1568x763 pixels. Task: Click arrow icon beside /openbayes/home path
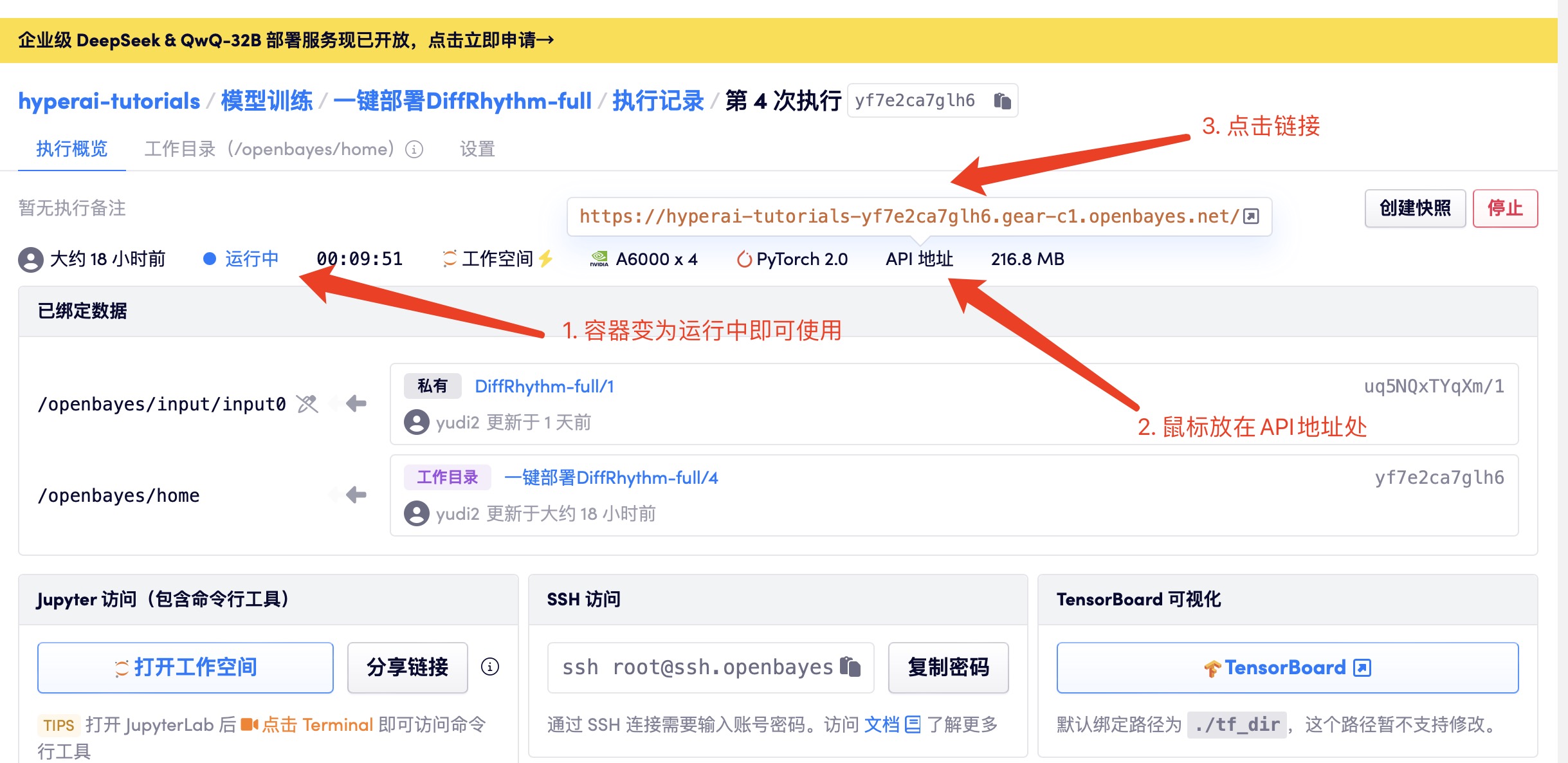(356, 495)
